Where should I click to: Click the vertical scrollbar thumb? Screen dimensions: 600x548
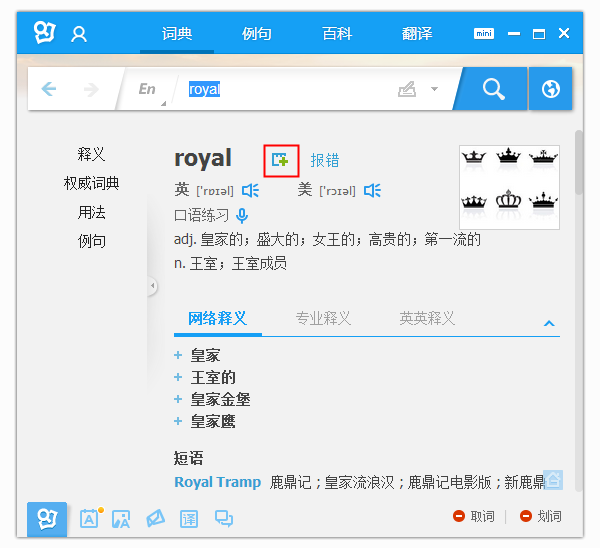[x=579, y=163]
